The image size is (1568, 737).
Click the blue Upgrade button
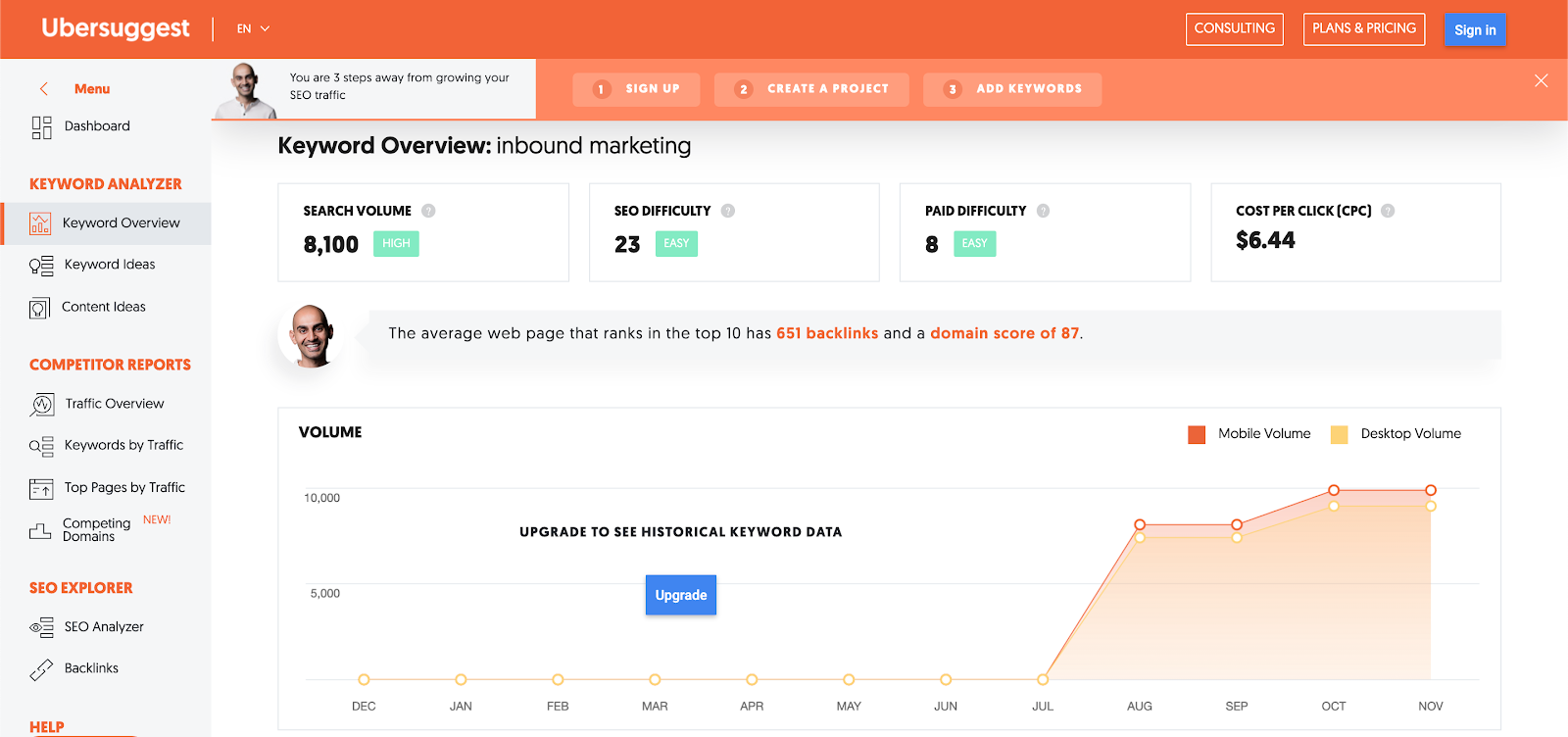(681, 595)
